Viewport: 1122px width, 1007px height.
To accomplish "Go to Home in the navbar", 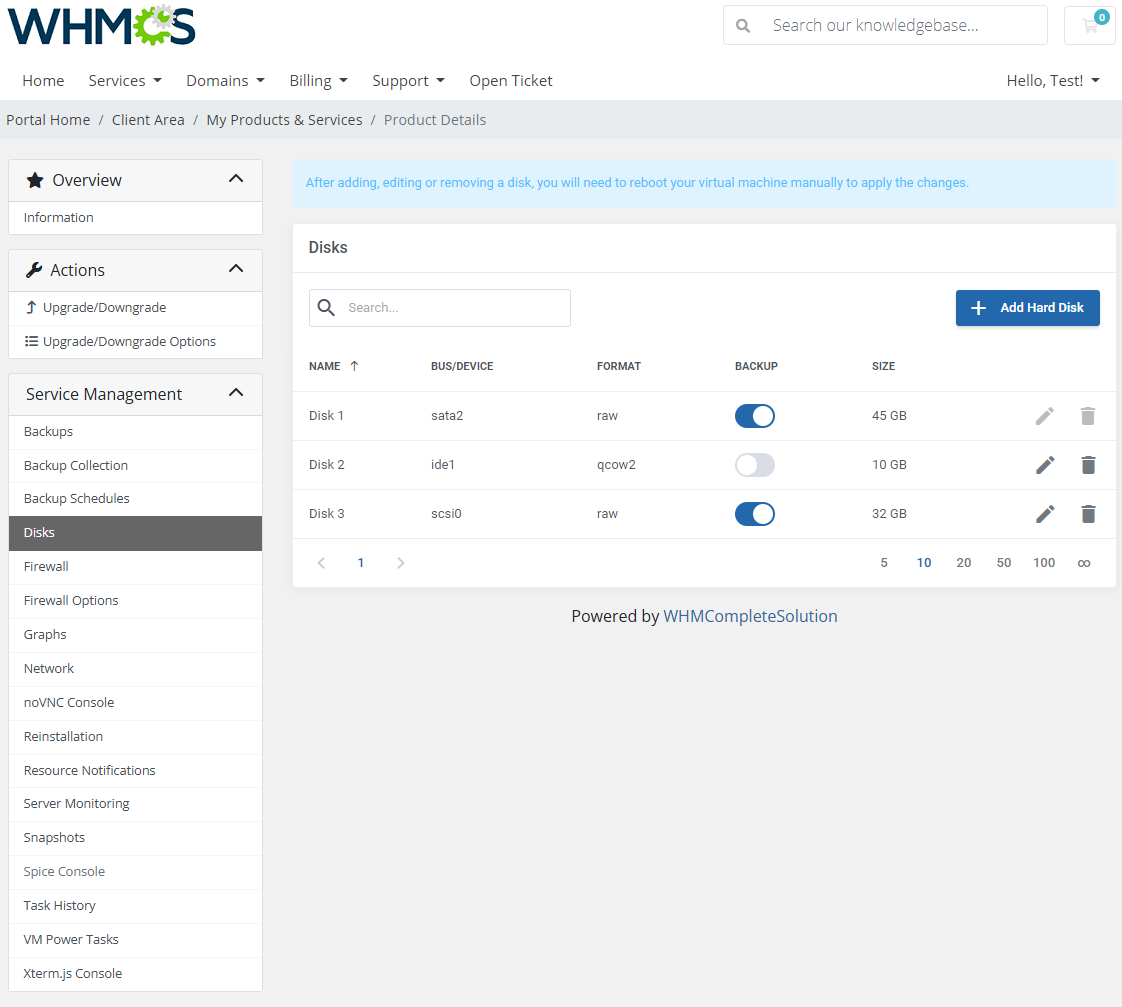I will coord(43,81).
